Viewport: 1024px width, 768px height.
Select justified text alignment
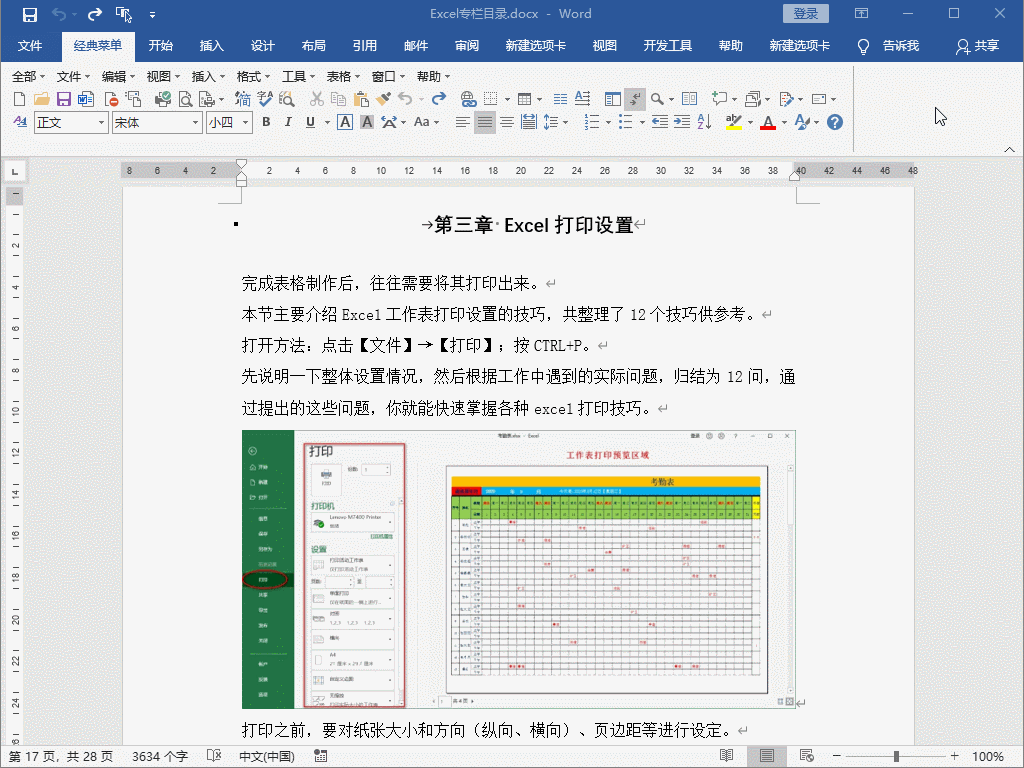[485, 122]
